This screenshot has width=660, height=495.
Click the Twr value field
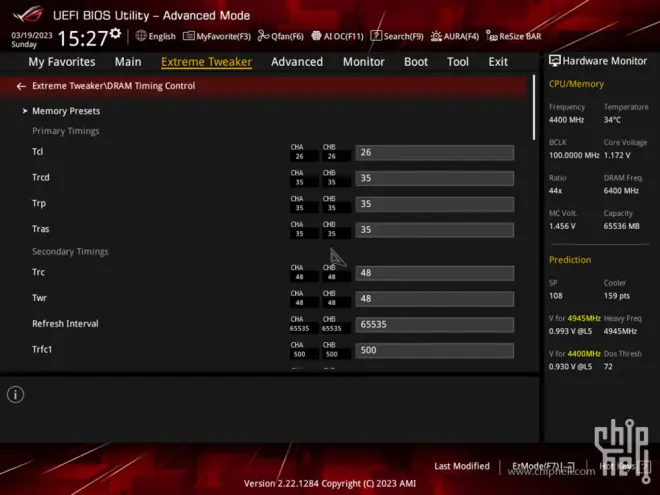(435, 299)
